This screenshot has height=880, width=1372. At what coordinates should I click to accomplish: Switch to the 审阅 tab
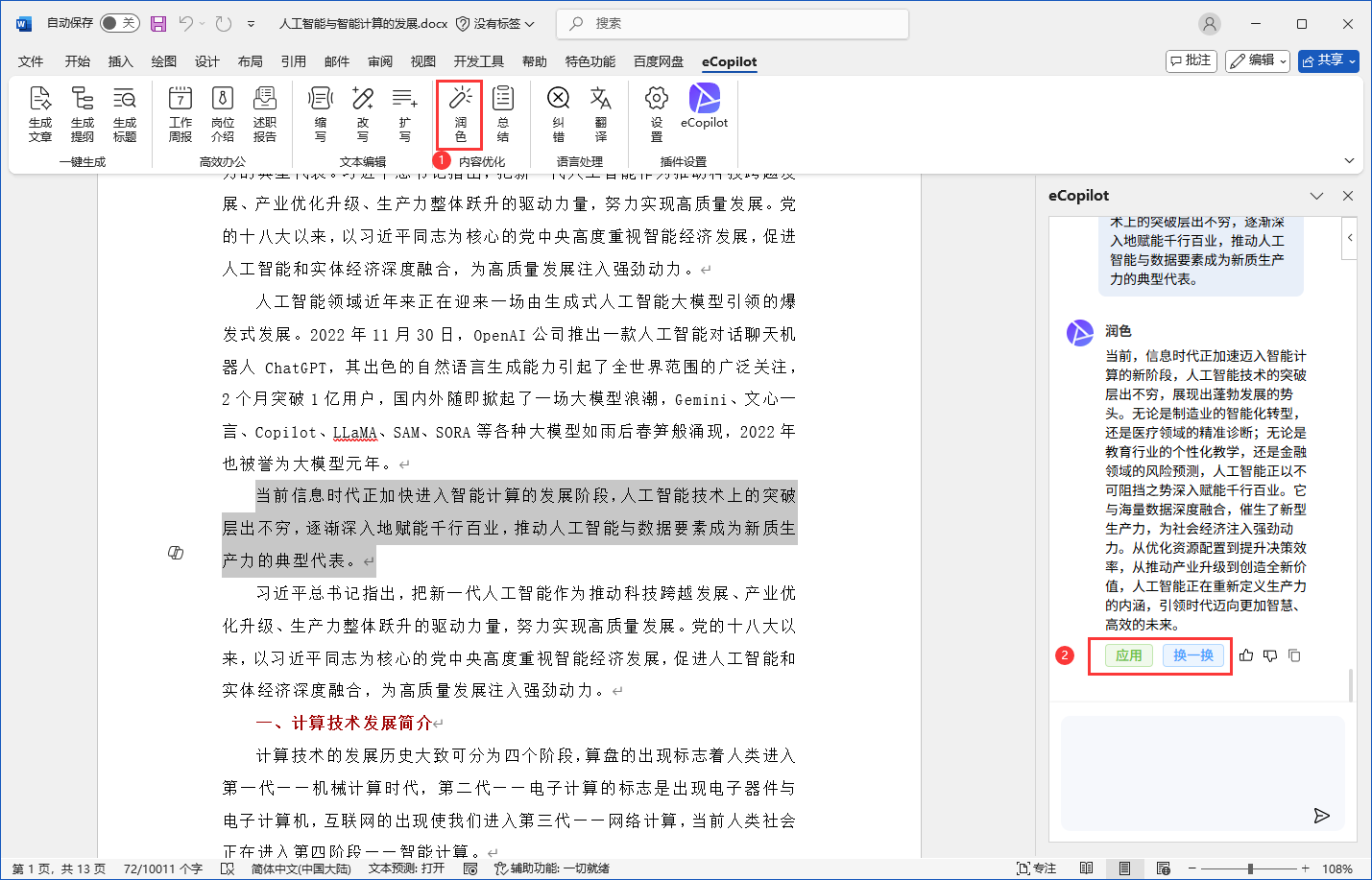(x=380, y=61)
